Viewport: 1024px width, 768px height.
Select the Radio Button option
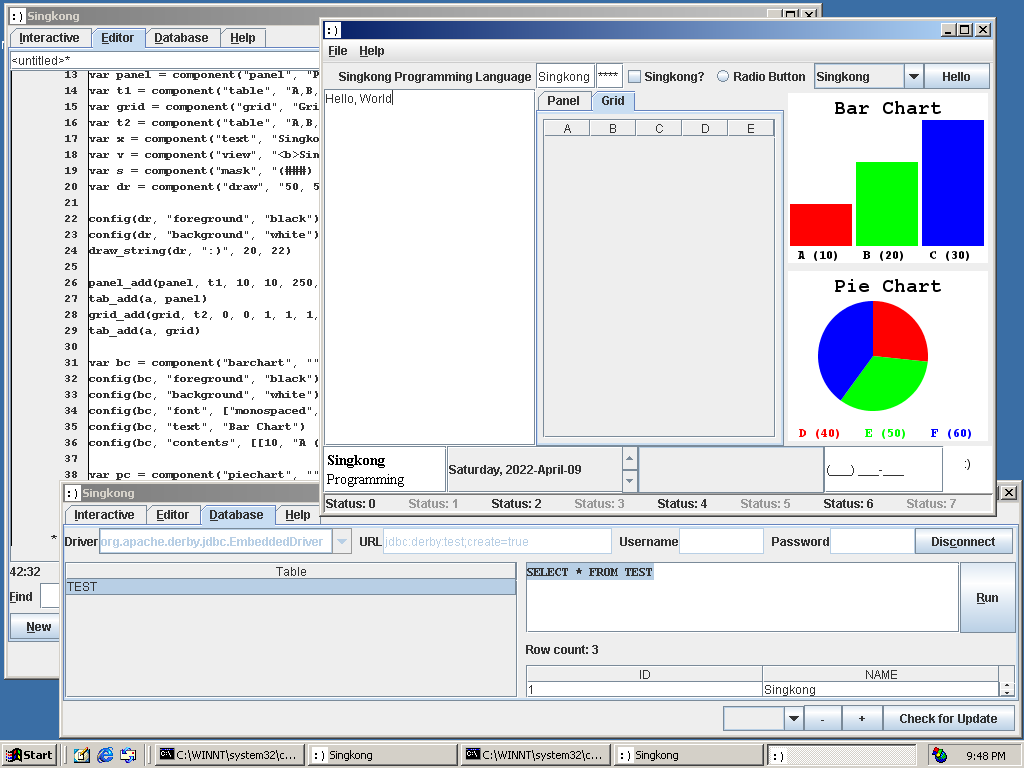pos(723,77)
